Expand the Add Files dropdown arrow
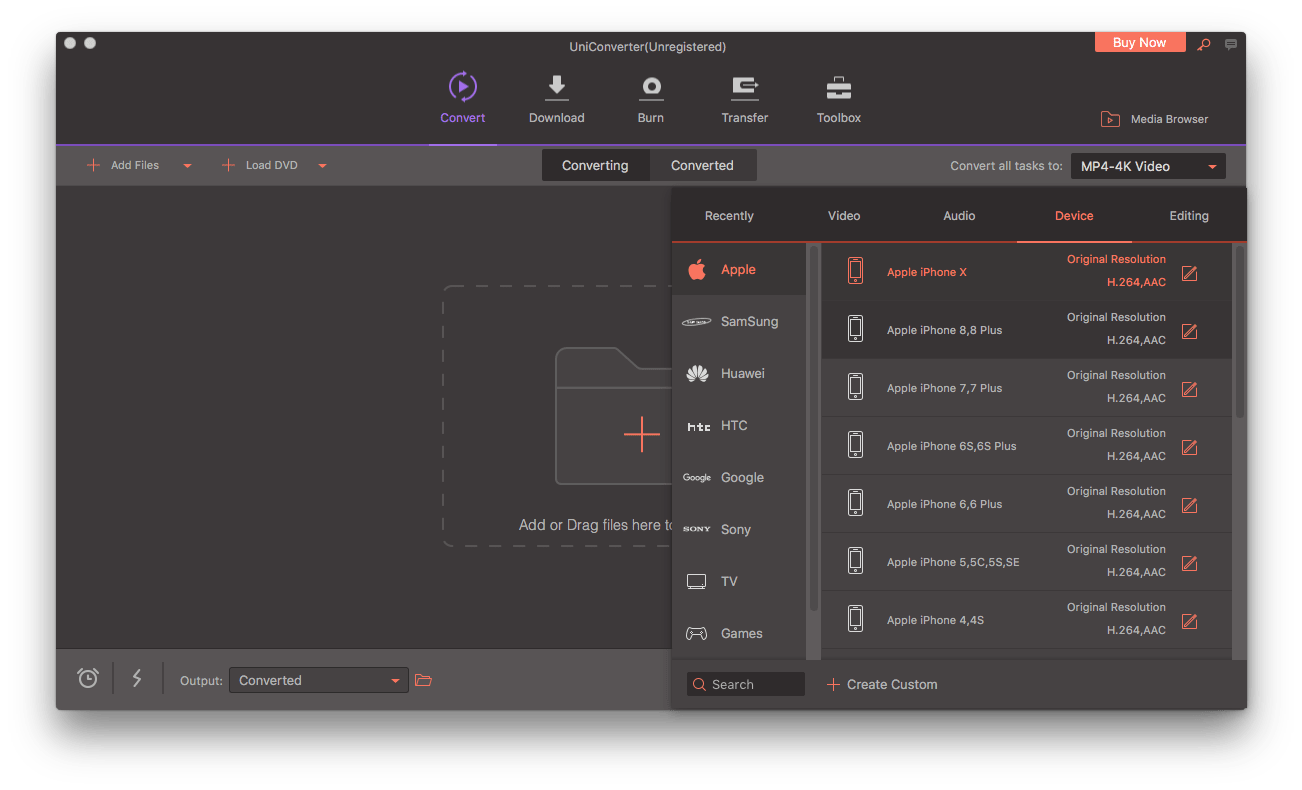Image resolution: width=1302 pixels, height=790 pixels. click(x=187, y=166)
